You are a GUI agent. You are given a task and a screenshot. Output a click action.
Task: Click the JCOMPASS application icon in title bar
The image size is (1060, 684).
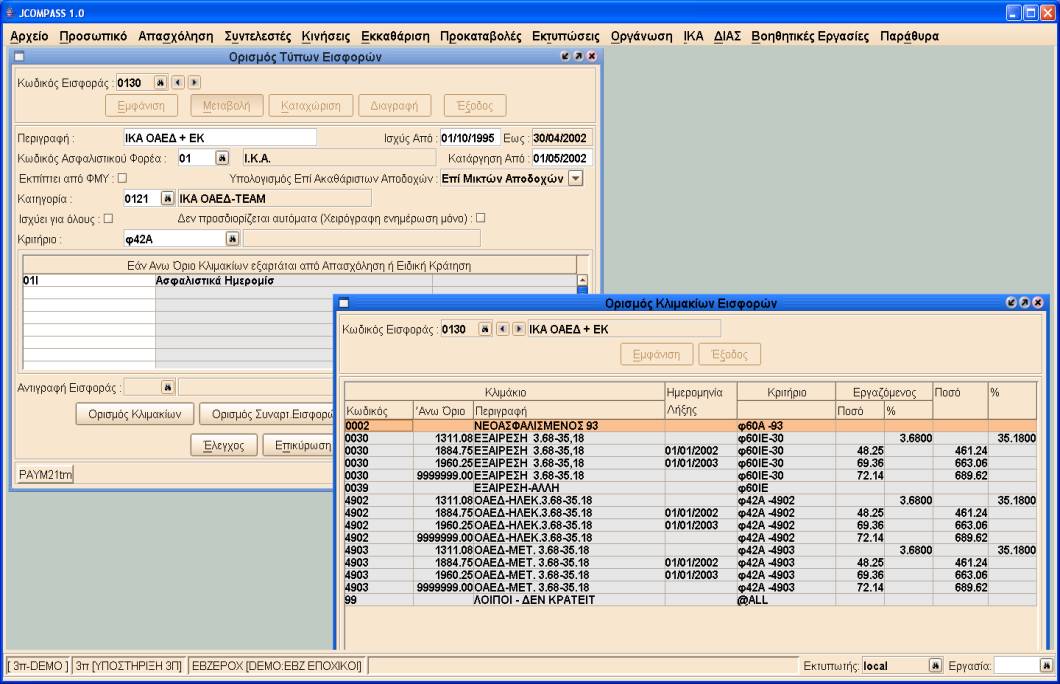tap(9, 12)
